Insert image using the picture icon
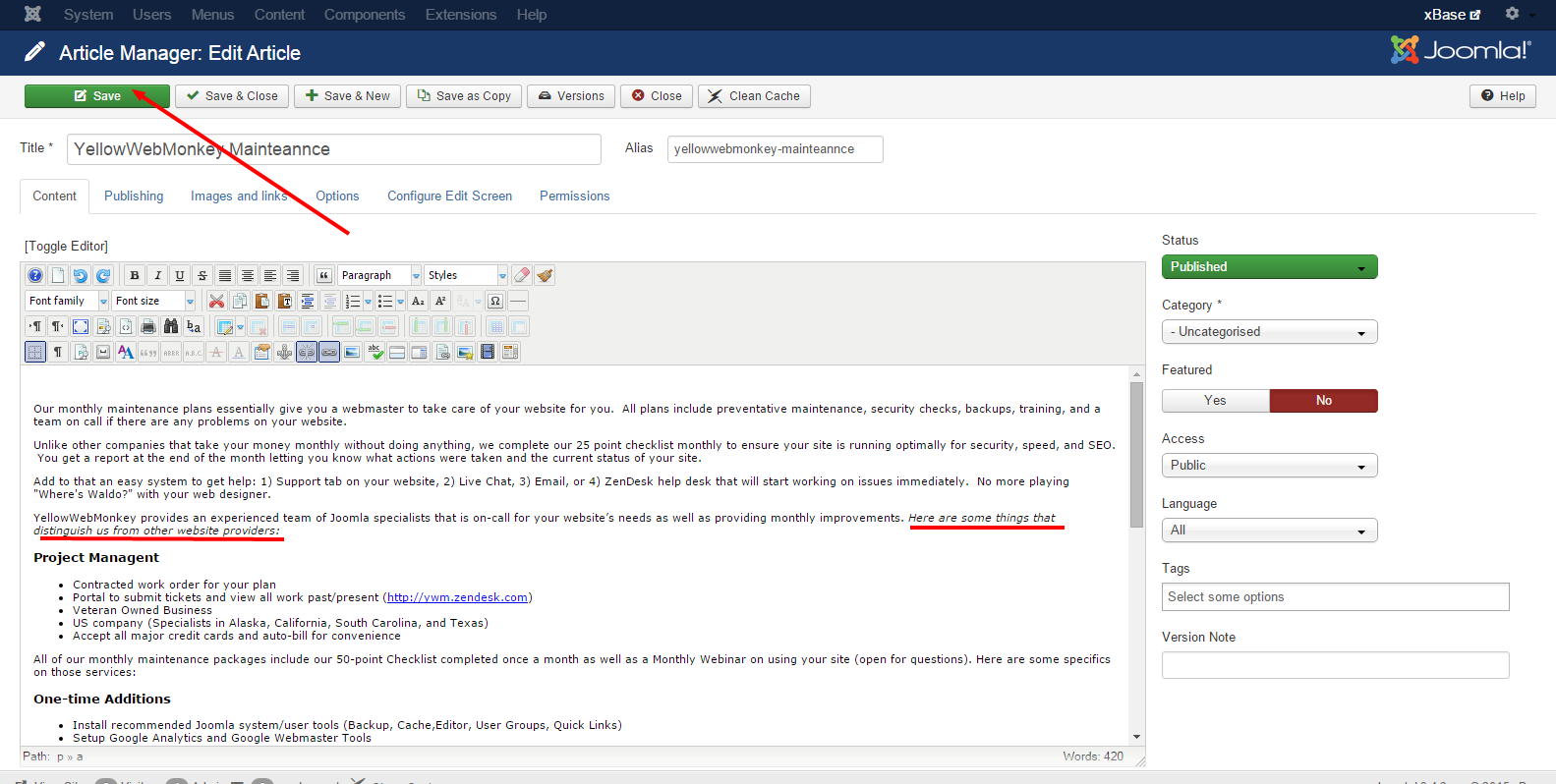Image resolution: width=1556 pixels, height=784 pixels. (x=352, y=352)
